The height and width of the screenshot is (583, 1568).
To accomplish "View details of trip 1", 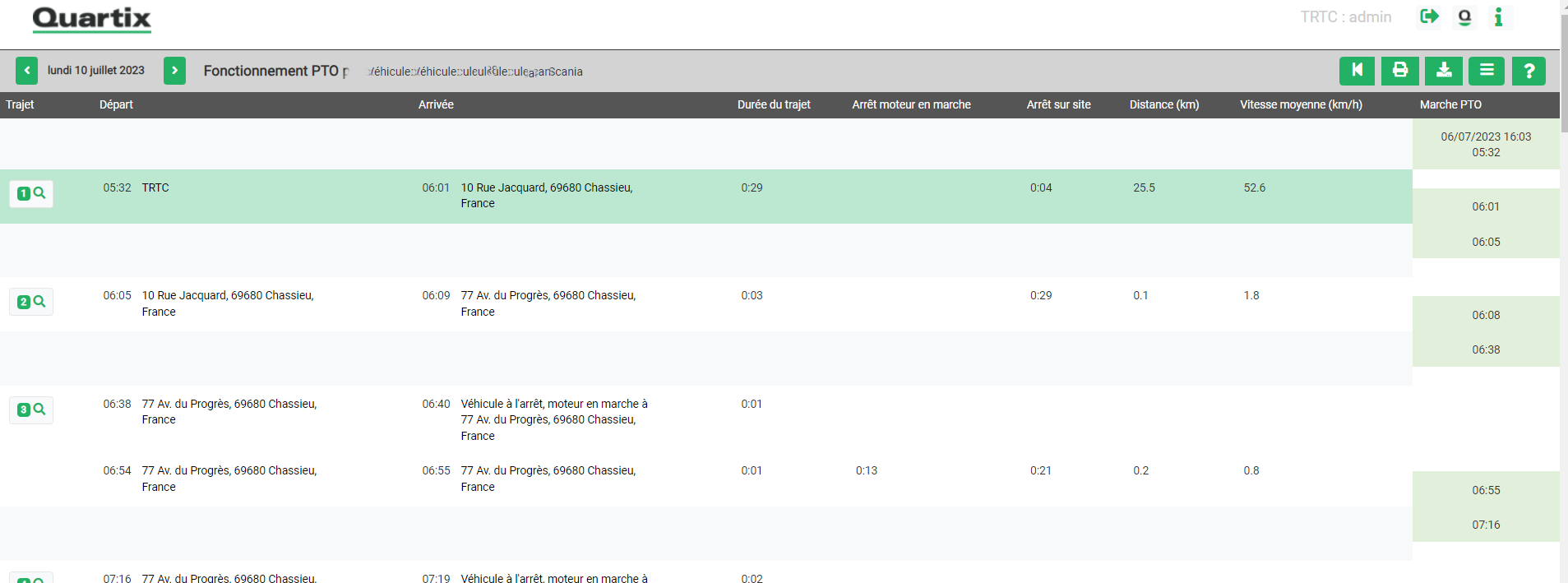I will 31,194.
